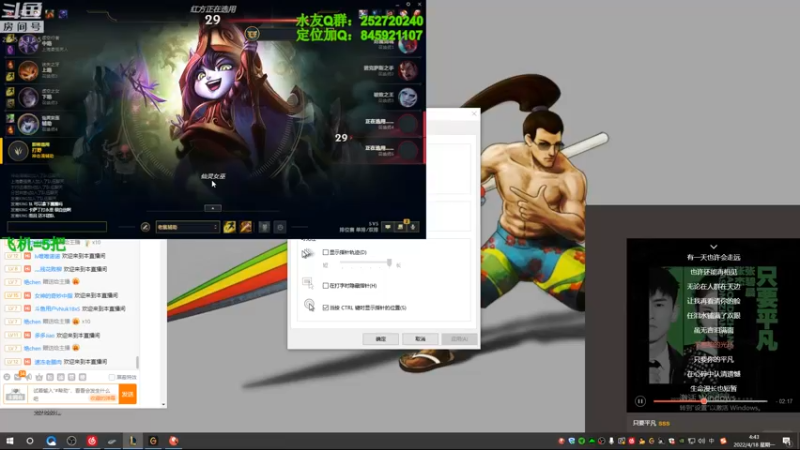This screenshot has width=800, height=450.
Task: Click the fourth teammate champion portrait
Action: point(28,124)
